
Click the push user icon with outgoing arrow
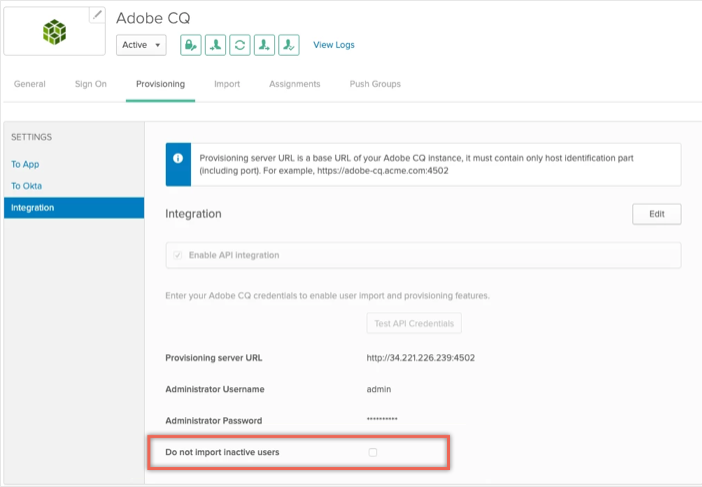(264, 45)
